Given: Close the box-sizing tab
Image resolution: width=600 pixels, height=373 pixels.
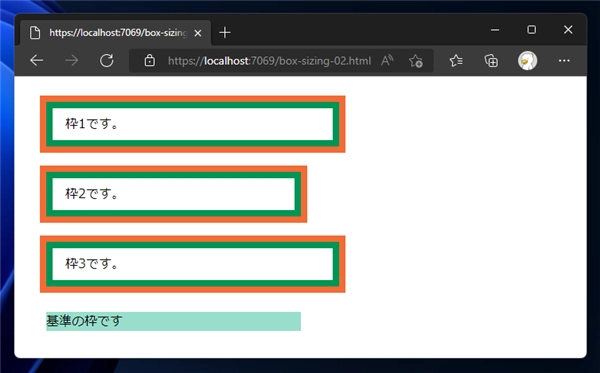Looking at the screenshot, I should (x=198, y=33).
